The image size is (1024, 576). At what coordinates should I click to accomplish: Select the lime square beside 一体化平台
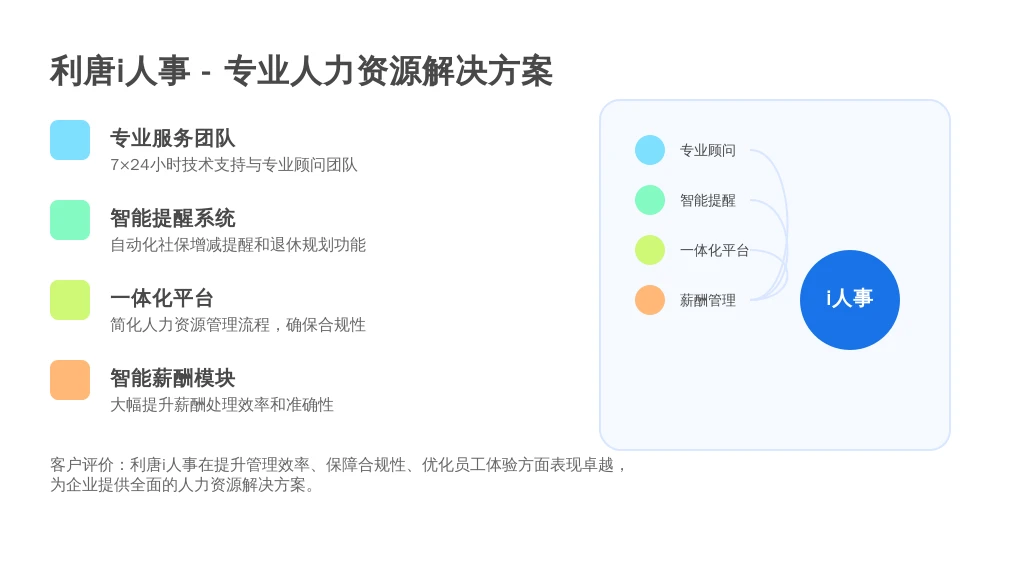coord(70,300)
